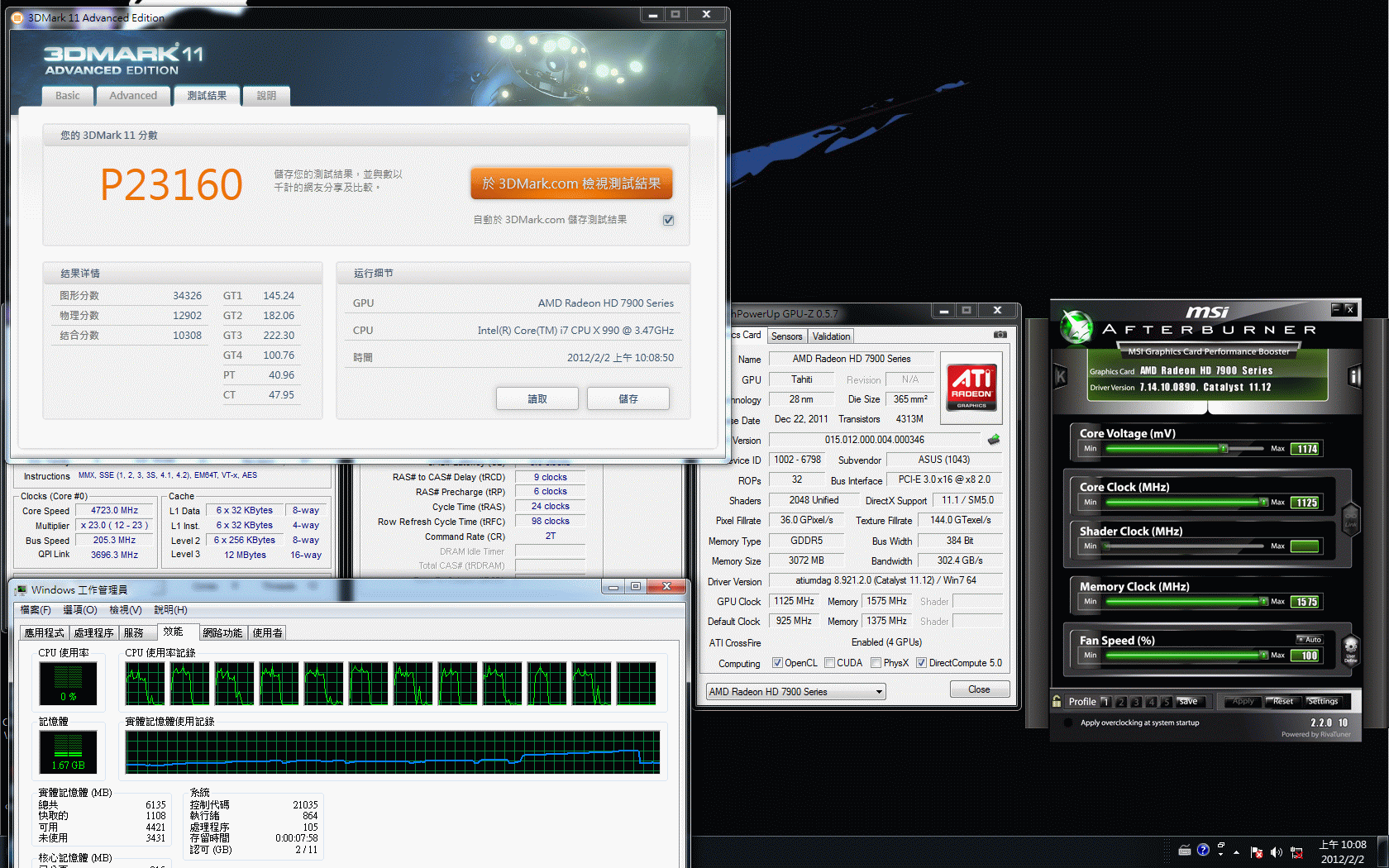Screen dimensions: 1389x868
Task: Toggle auto-save results to 3DMark.com checkbox
Action: 669,220
